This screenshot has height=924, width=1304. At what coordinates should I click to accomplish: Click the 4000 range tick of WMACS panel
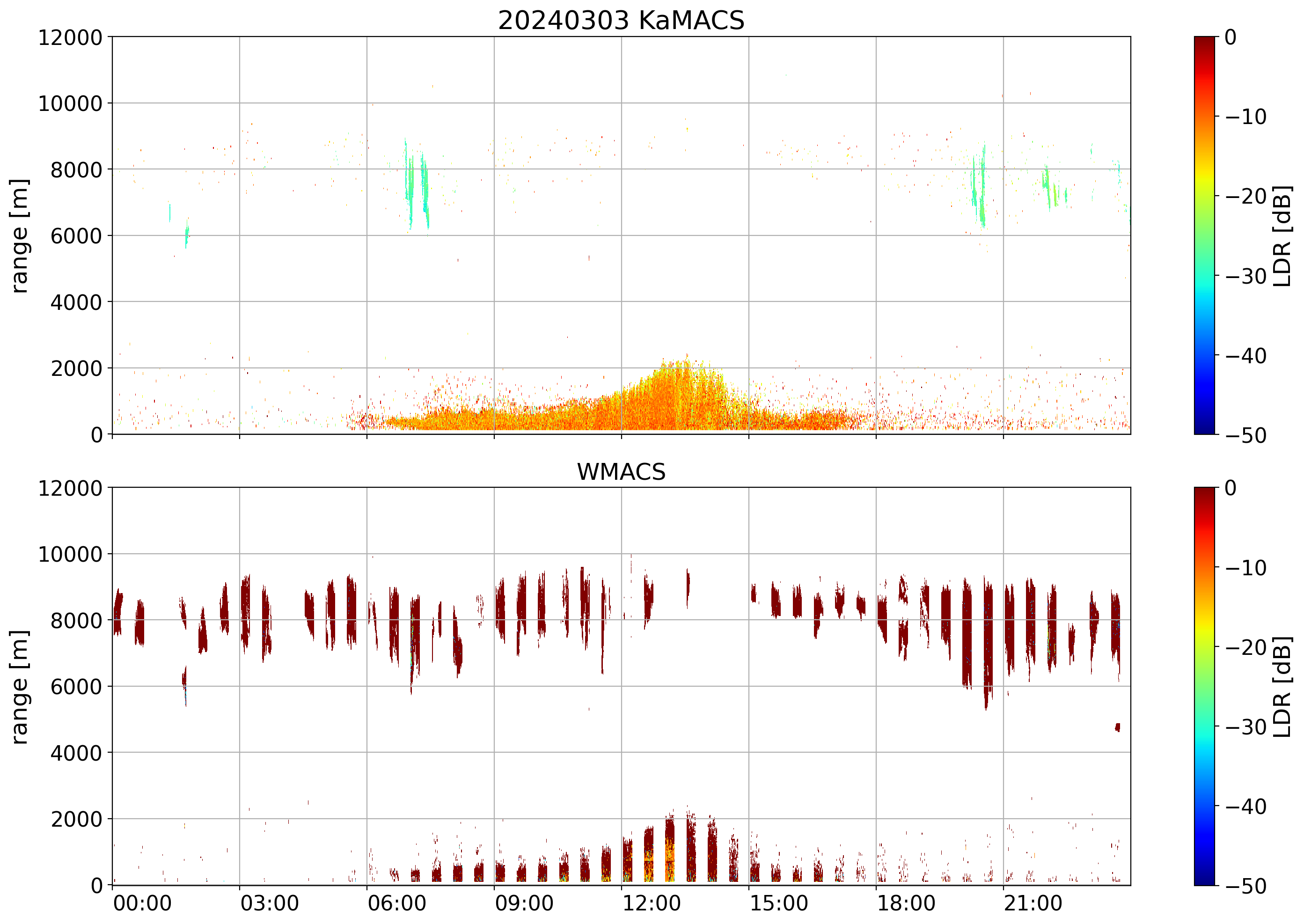pos(77,753)
